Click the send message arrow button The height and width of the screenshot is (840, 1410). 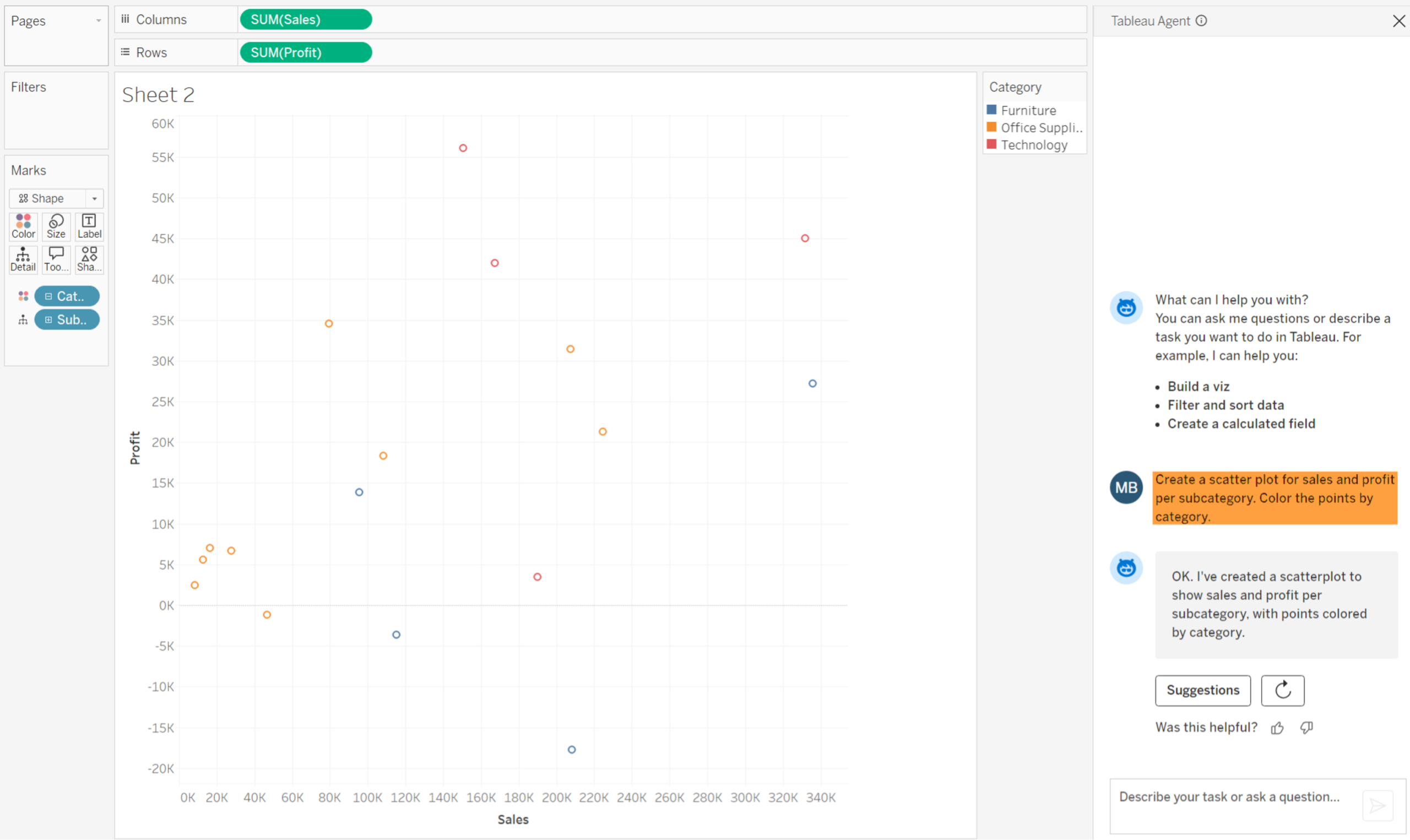coord(1377,805)
